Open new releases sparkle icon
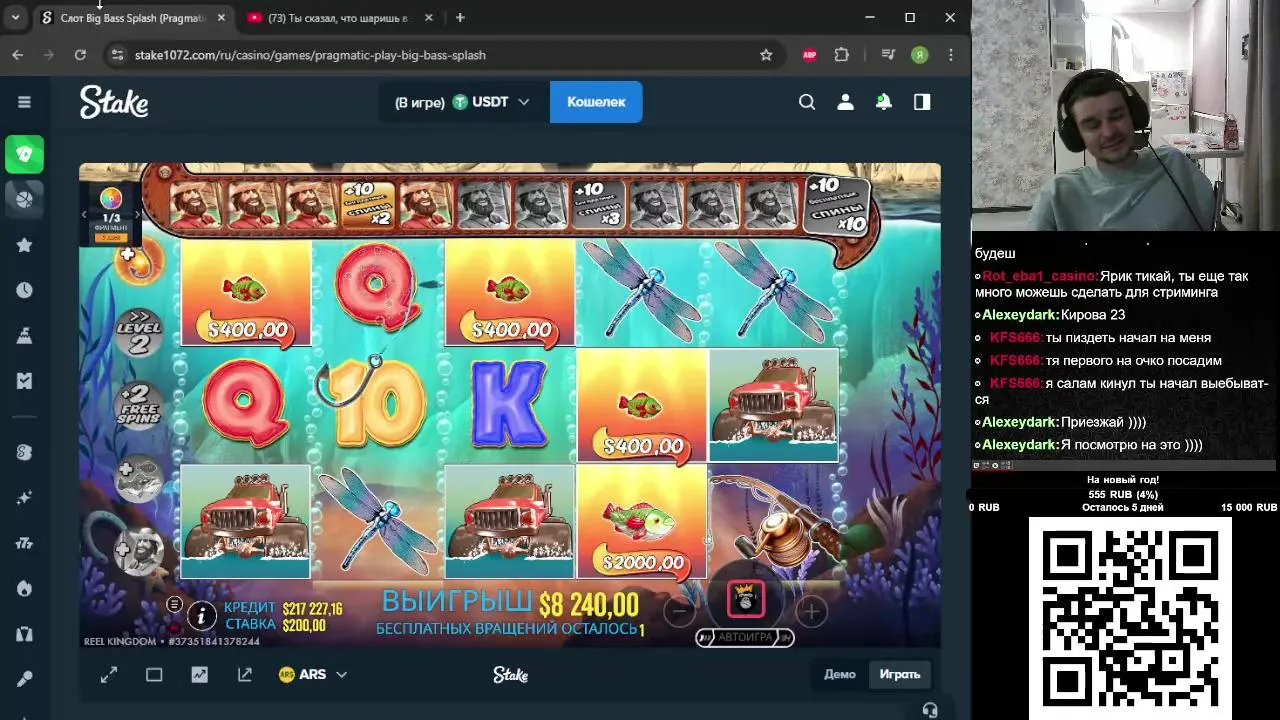Viewport: 1280px width, 720px height. [24, 497]
